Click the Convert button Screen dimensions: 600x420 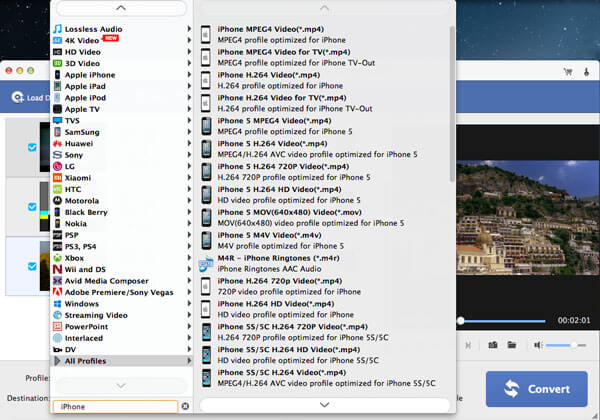click(536, 389)
